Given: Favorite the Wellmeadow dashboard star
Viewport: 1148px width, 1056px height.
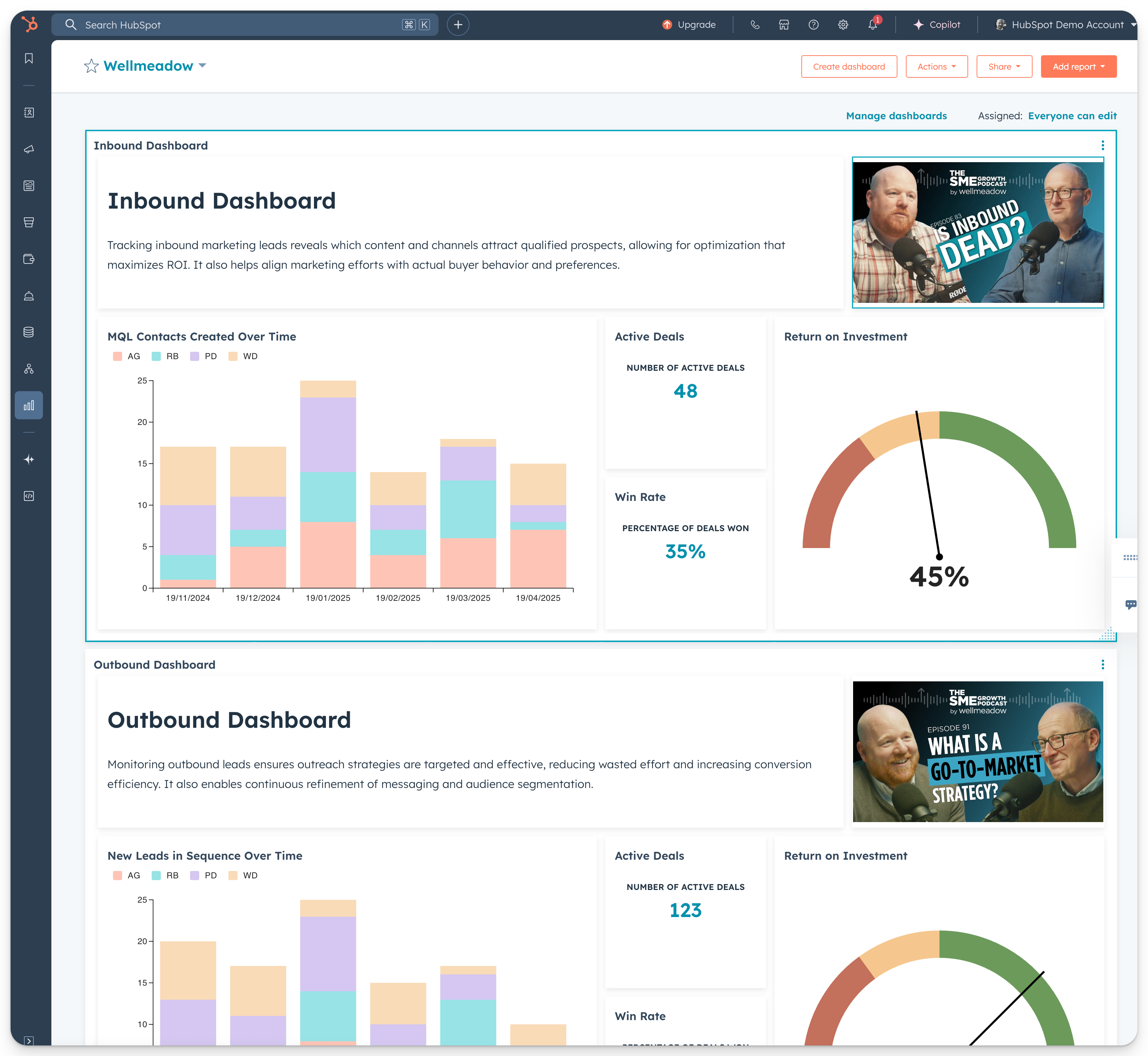Looking at the screenshot, I should (x=92, y=66).
